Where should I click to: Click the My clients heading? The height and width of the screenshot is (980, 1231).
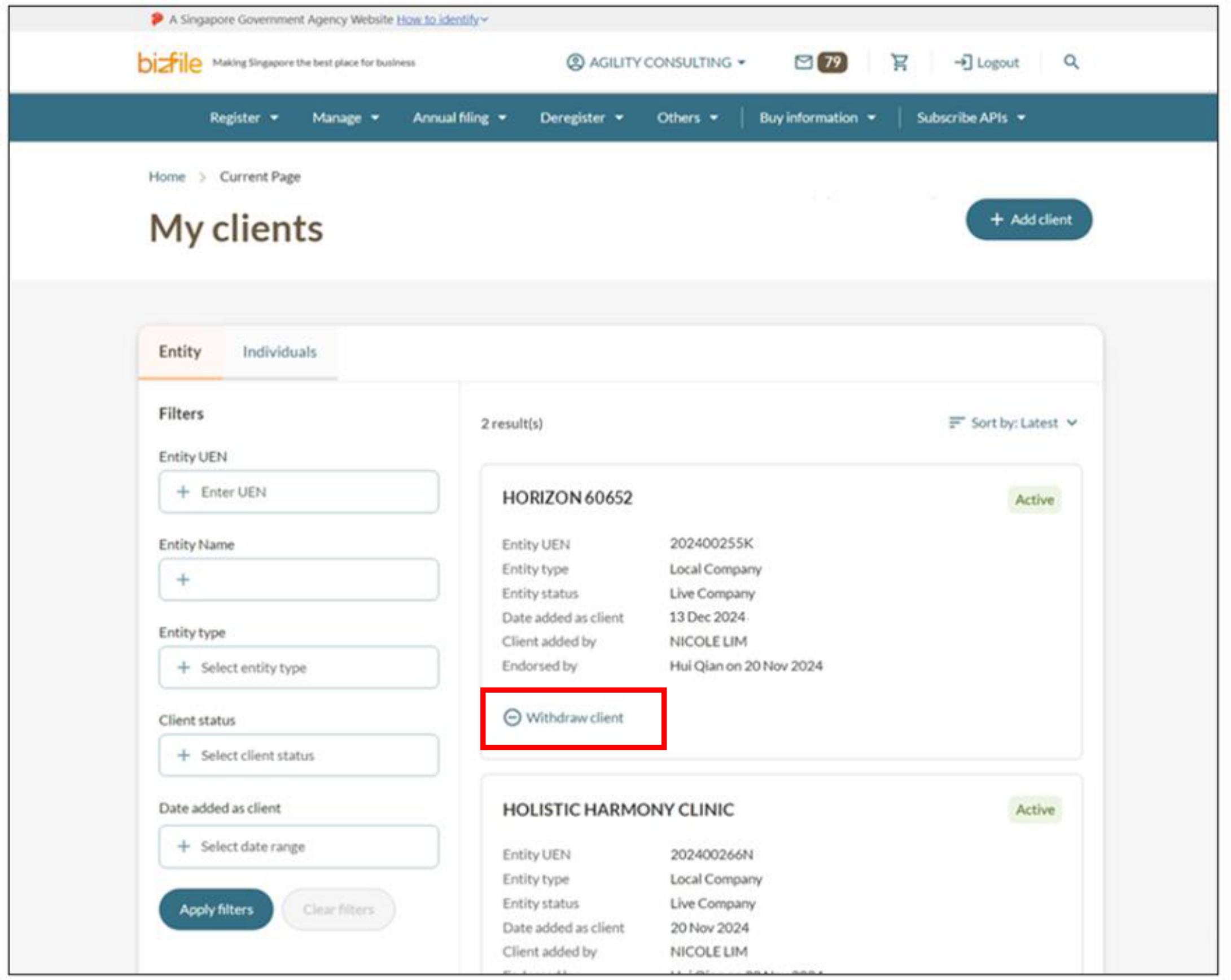(236, 228)
